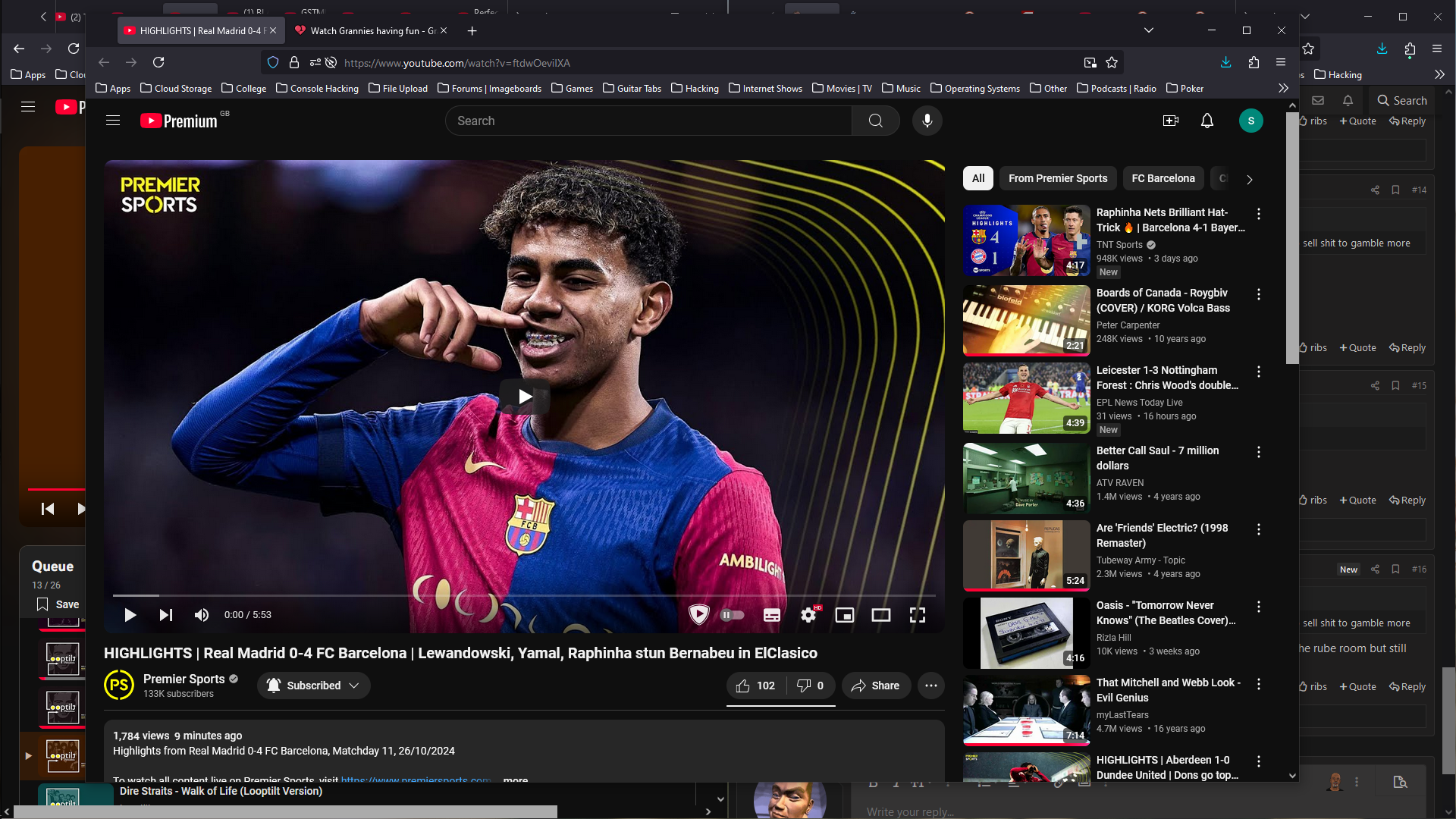Viewport: 1456px width, 819px height.
Task: Open the Create video icon
Action: click(1170, 121)
